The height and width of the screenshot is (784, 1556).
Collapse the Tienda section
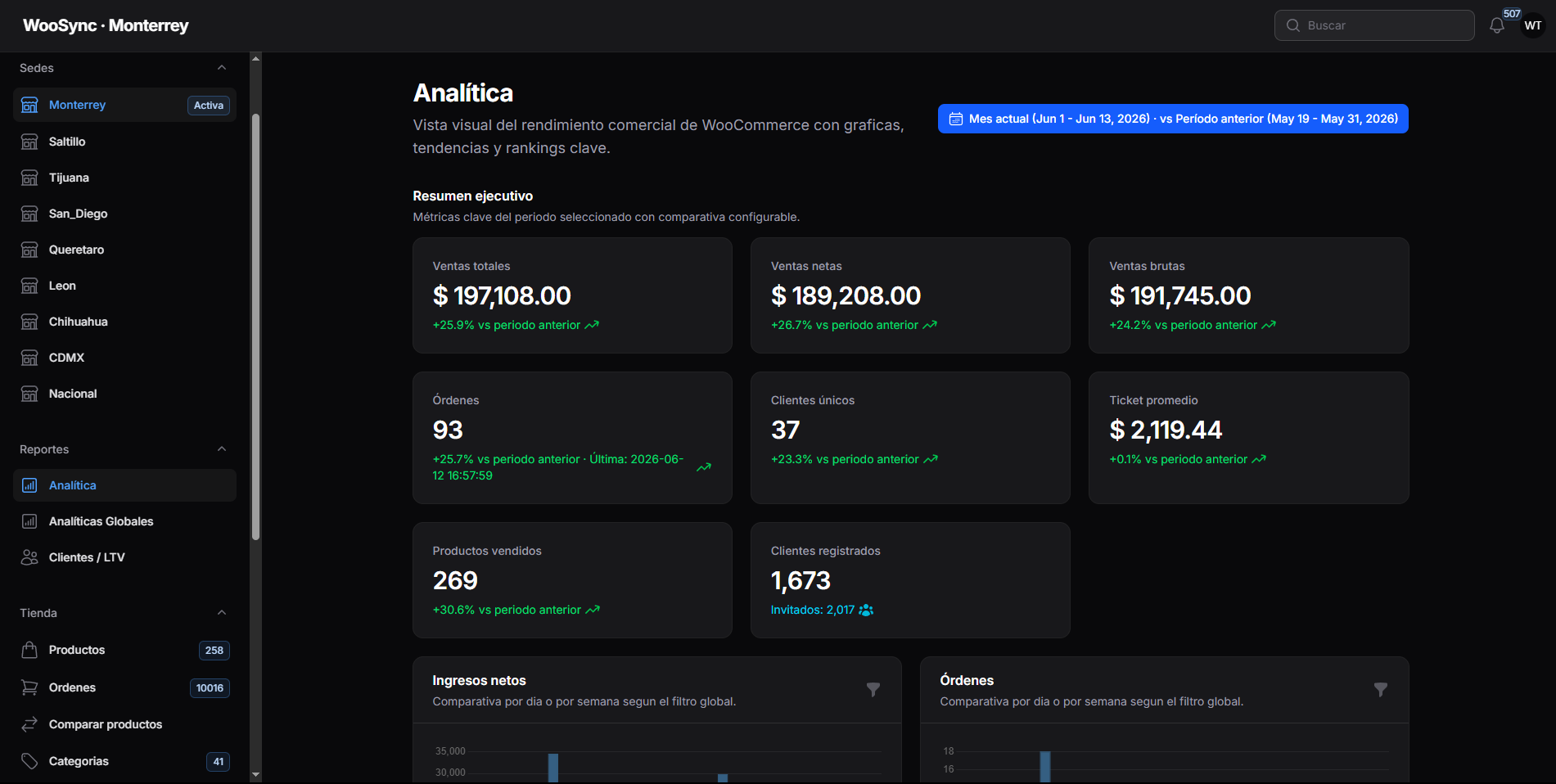point(222,613)
